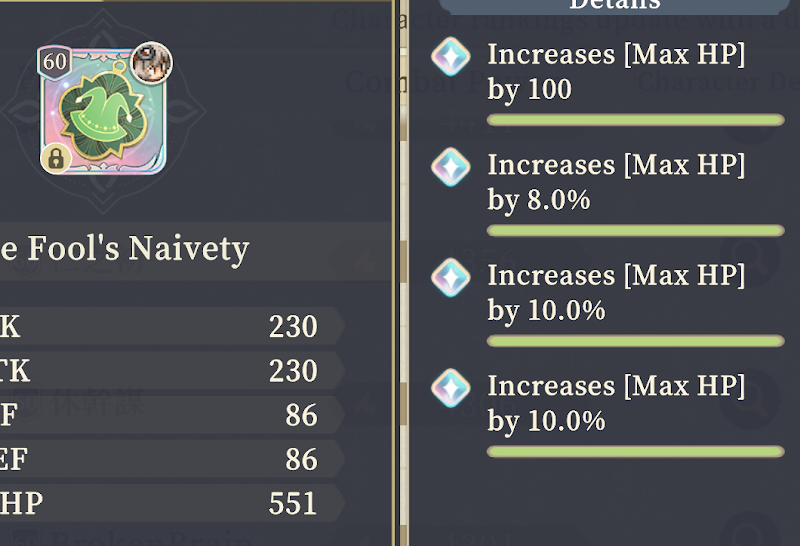Image resolution: width=800 pixels, height=546 pixels.
Task: Click the Increases Max HP by 8.0% text
Action: point(616,182)
